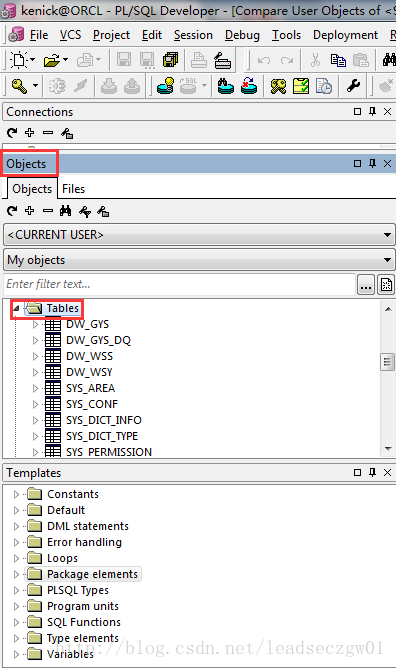Screen dimensions: 396x668
Task: Click the filter funnel icon in Objects toolbar
Action: [x=85, y=211]
